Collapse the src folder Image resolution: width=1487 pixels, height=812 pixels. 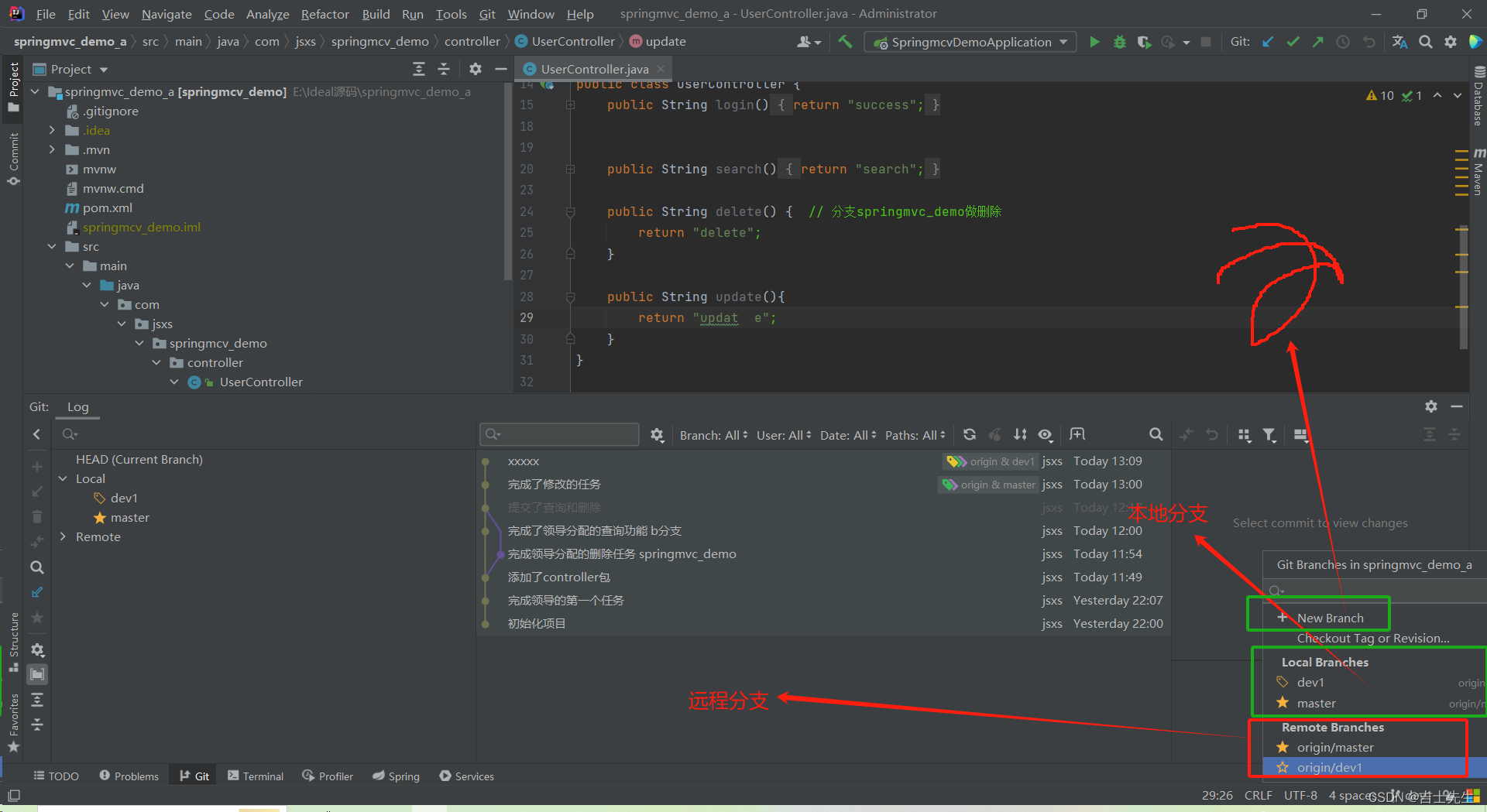tap(52, 246)
